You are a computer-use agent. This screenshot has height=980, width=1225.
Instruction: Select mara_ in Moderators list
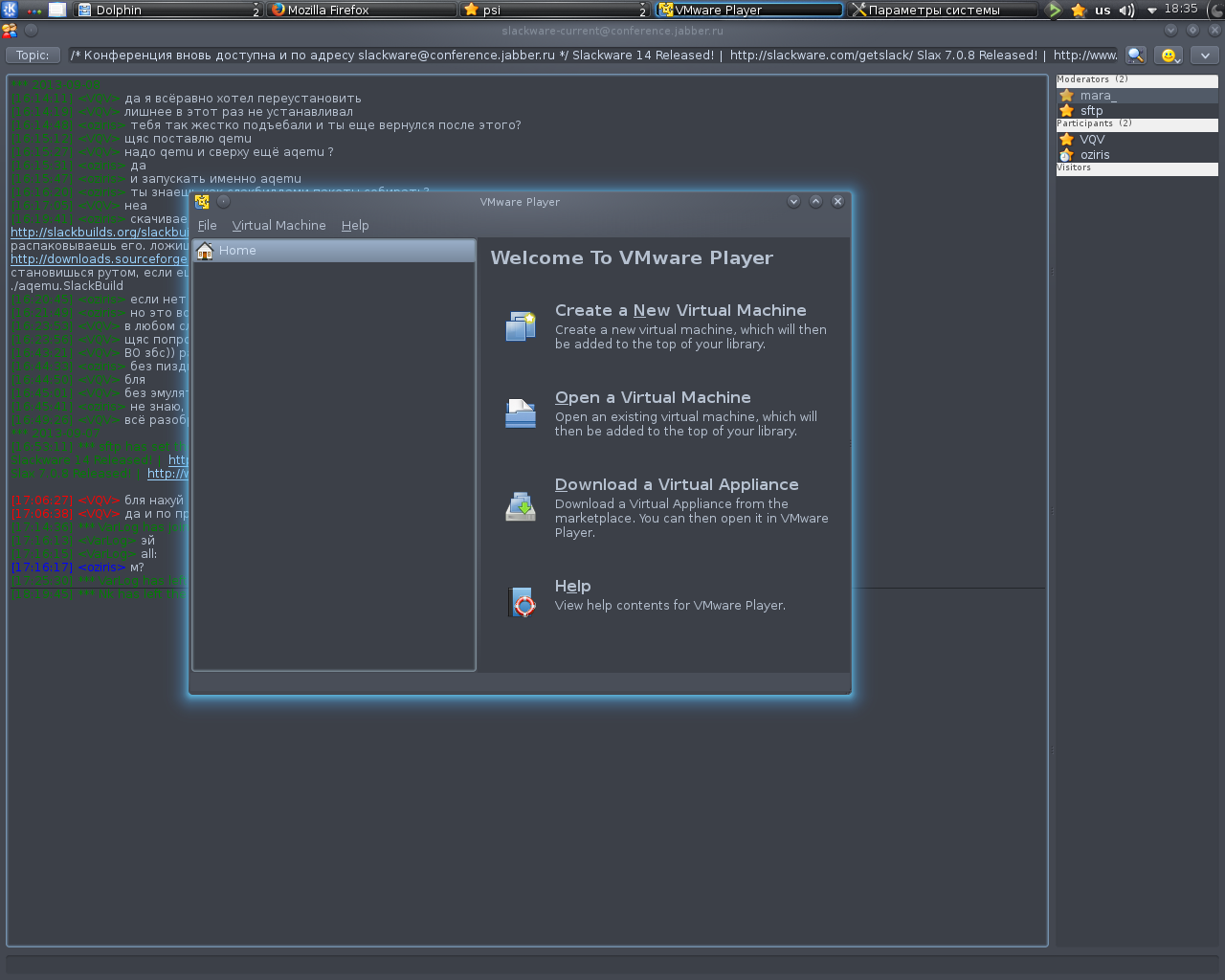1137,96
